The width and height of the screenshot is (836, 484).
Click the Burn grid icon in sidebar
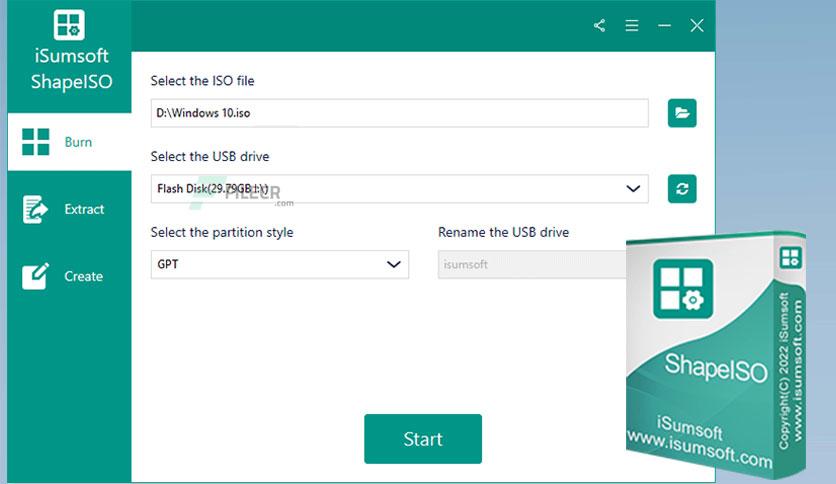click(36, 142)
